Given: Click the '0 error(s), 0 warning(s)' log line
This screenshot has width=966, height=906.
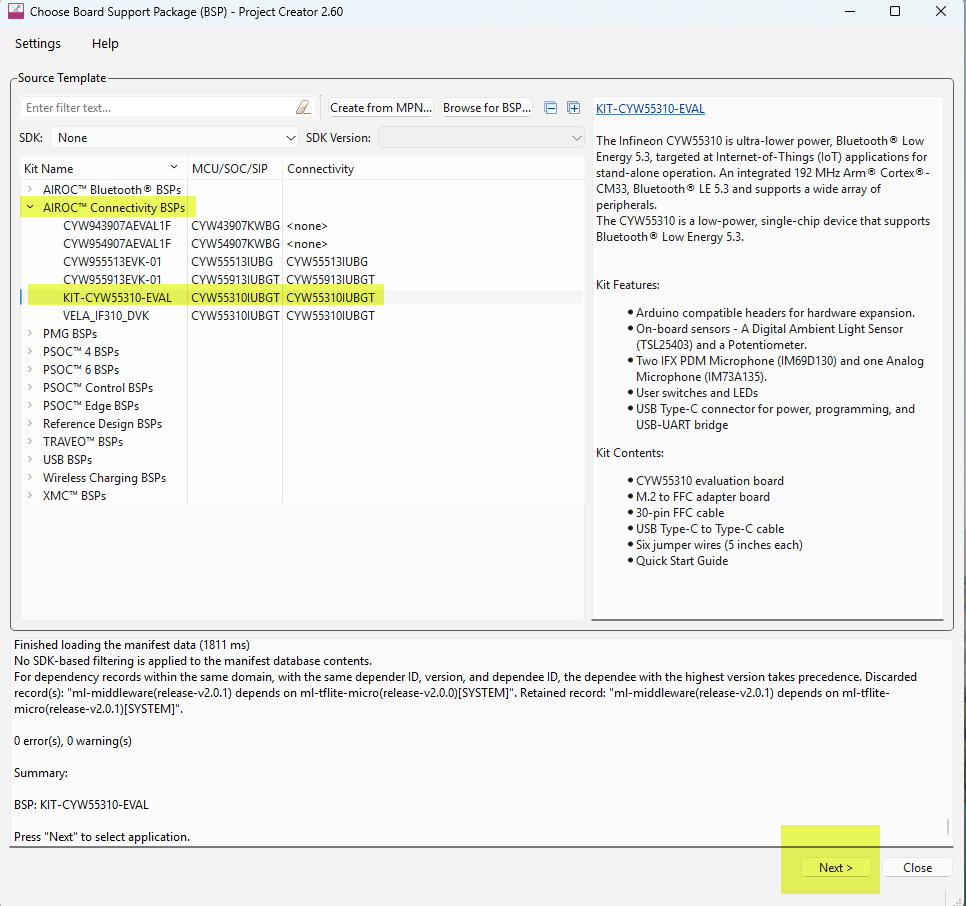Looking at the screenshot, I should 73,741.
